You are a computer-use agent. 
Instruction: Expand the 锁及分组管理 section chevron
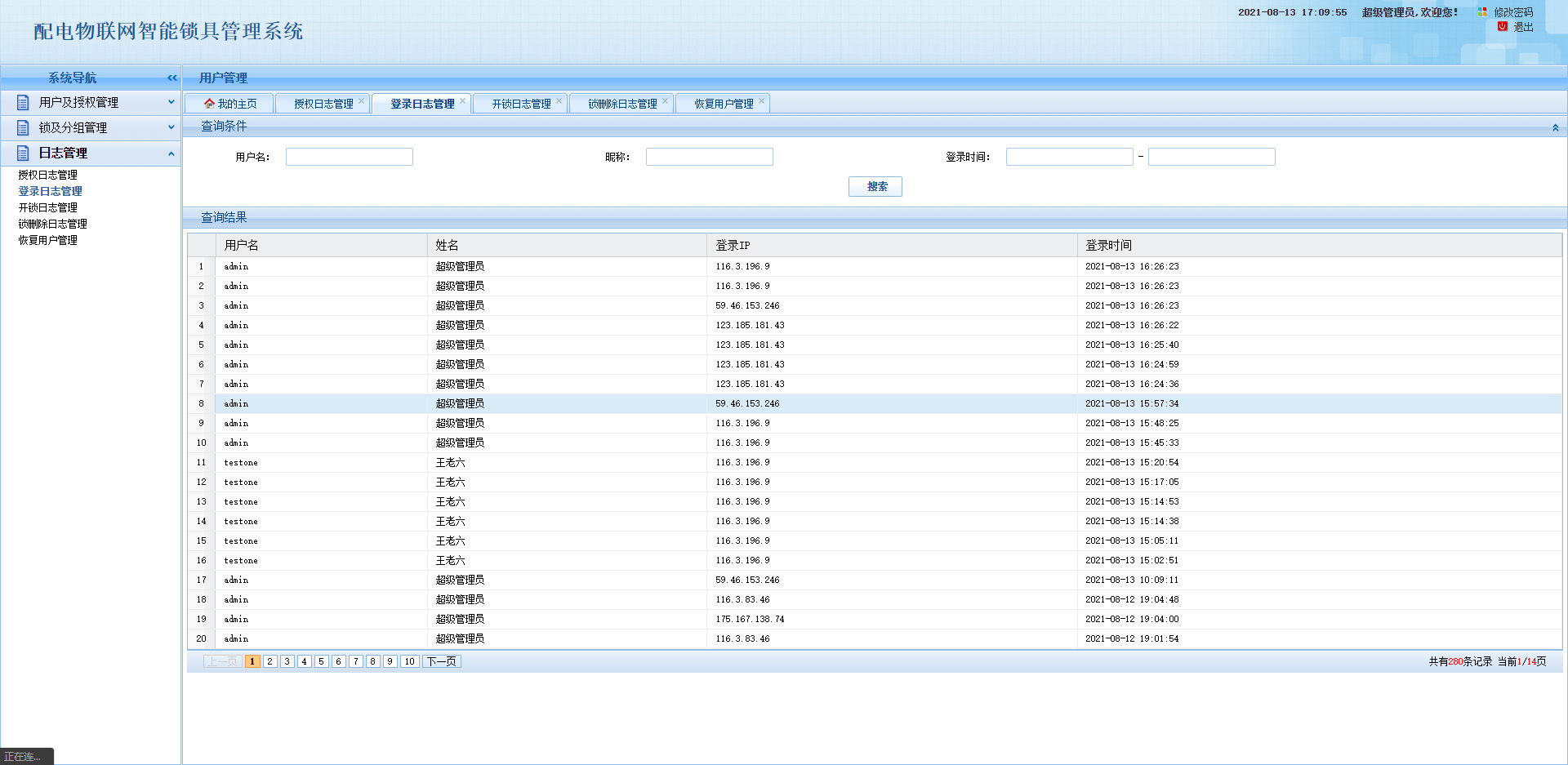pos(171,127)
